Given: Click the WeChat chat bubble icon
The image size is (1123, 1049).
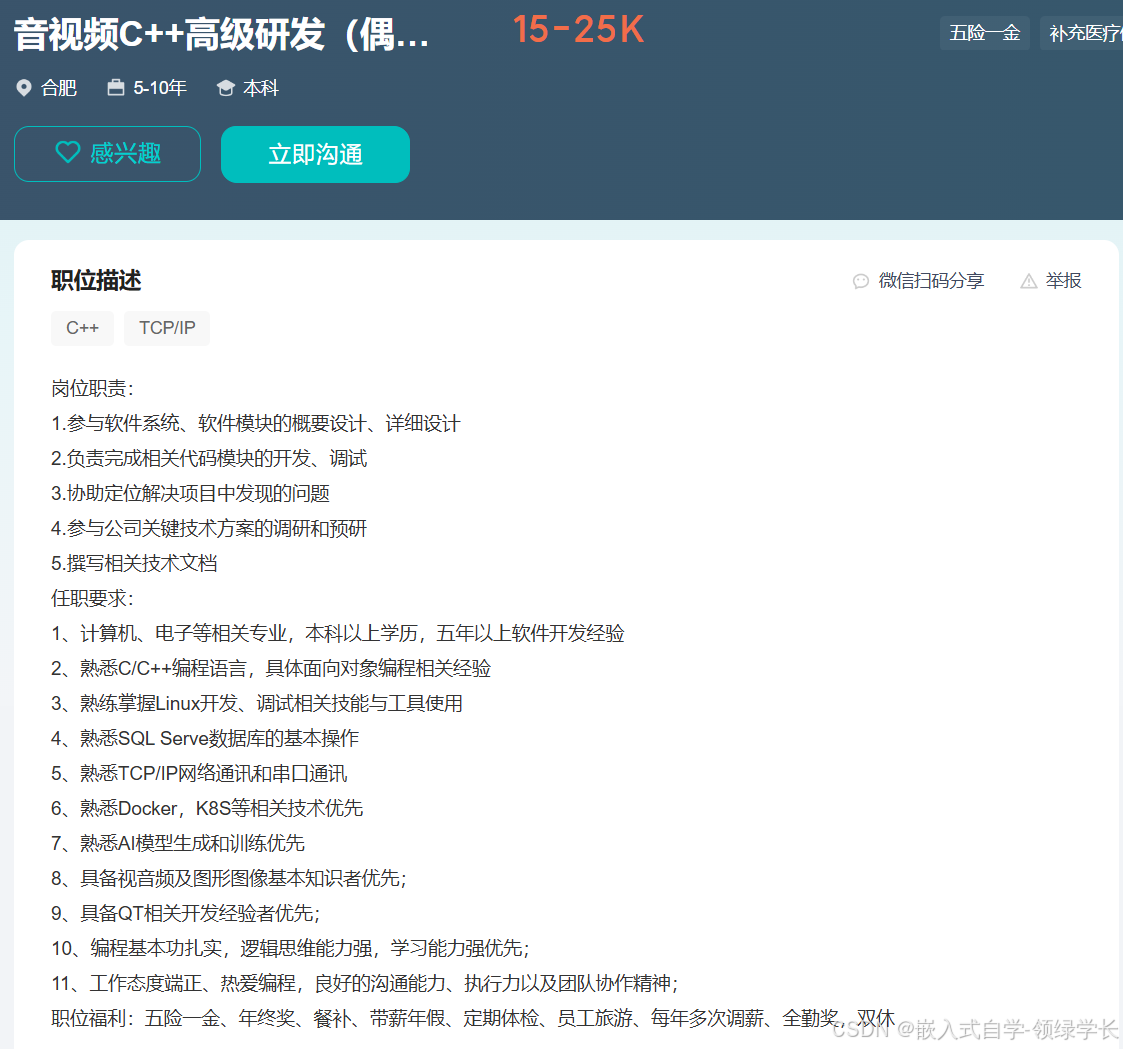Looking at the screenshot, I should 861,281.
